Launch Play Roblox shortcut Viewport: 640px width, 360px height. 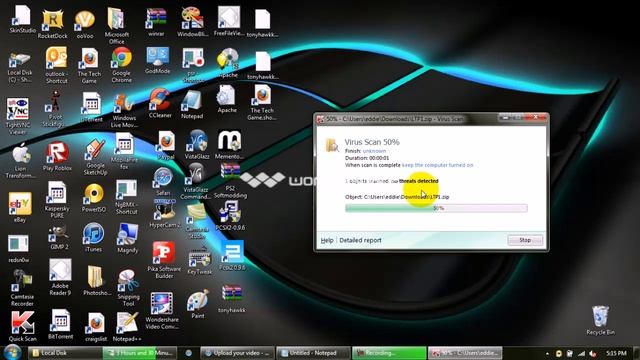point(57,156)
